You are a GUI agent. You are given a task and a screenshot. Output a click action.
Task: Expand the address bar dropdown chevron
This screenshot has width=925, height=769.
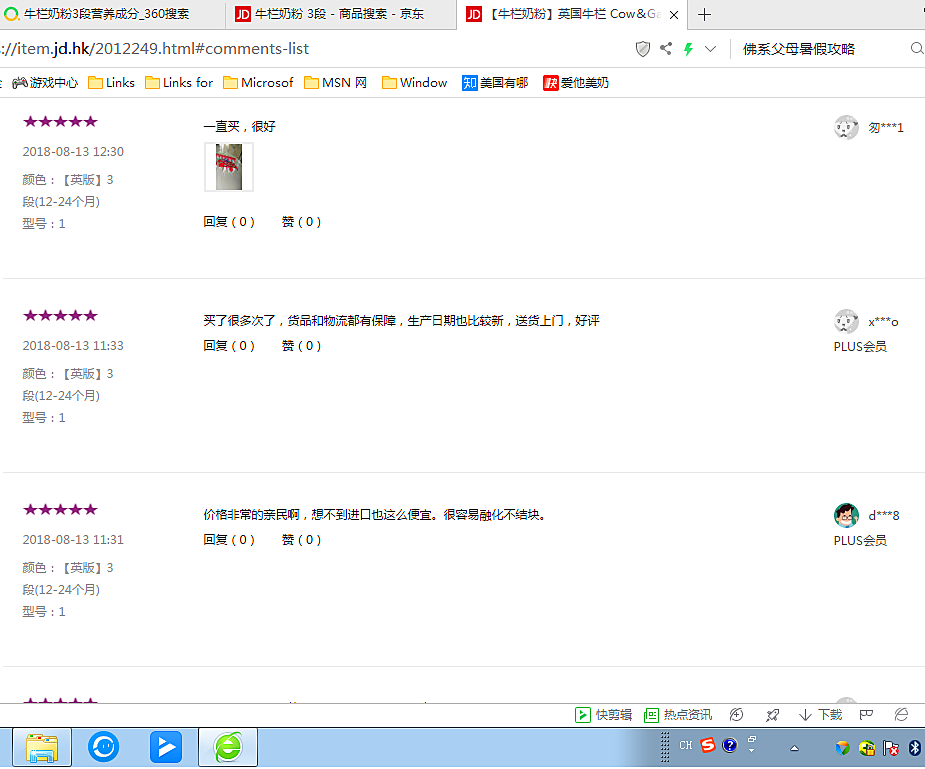point(711,49)
